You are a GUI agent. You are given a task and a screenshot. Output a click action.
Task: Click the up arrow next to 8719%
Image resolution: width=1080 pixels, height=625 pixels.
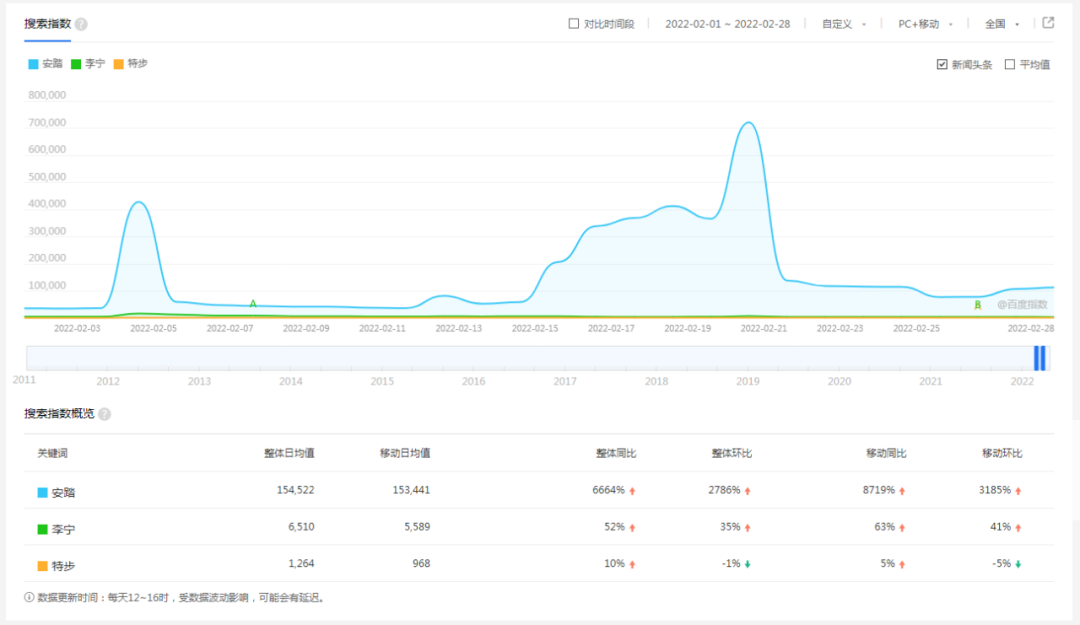point(902,491)
